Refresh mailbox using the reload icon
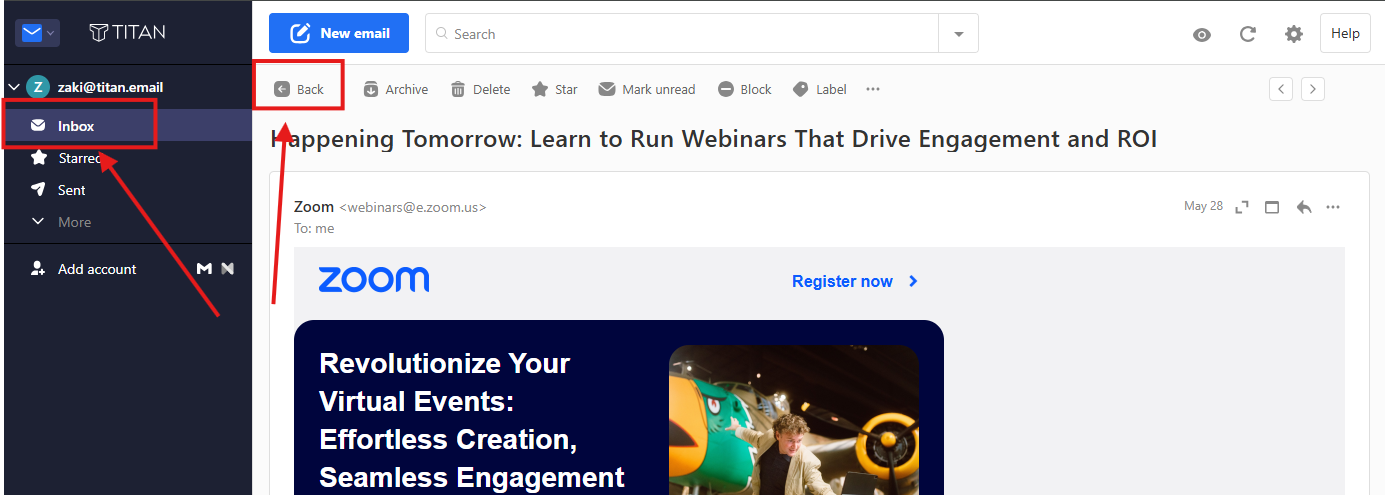The image size is (1385, 495). coord(1248,34)
